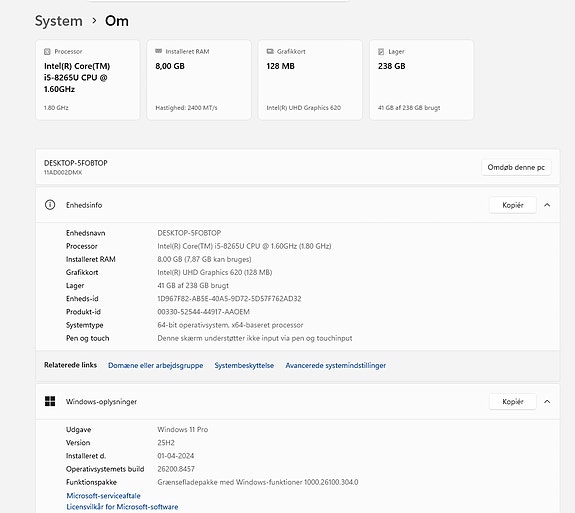Click the Enhedsinfo info circle icon

[50, 205]
